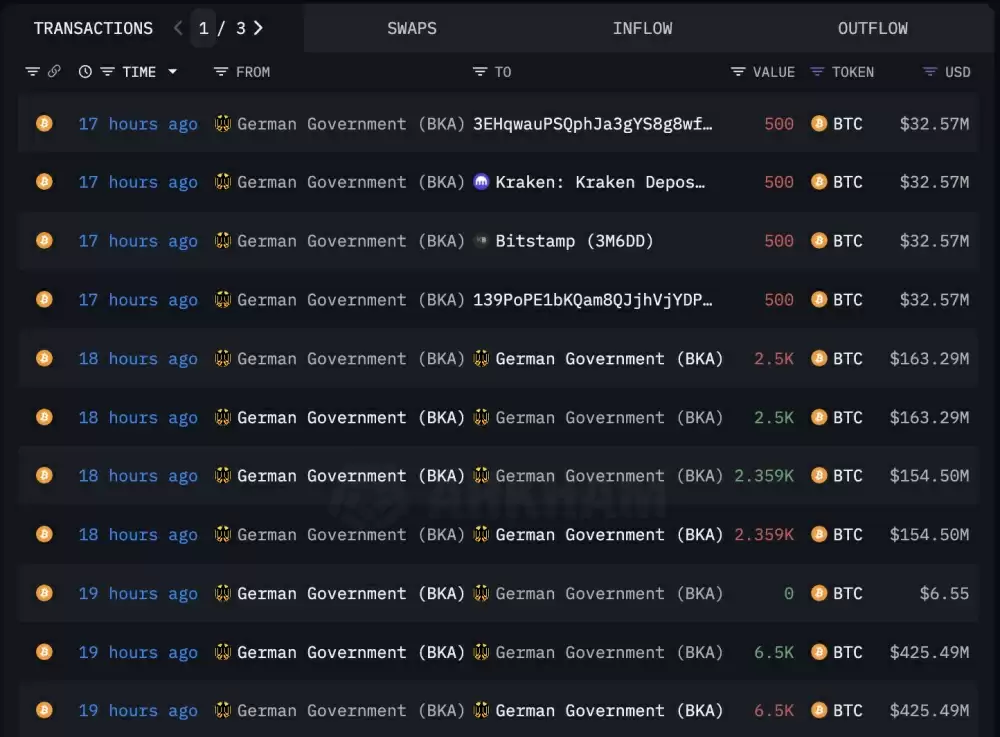
Task: Switch to the SWAPS tab
Action: click(412, 28)
